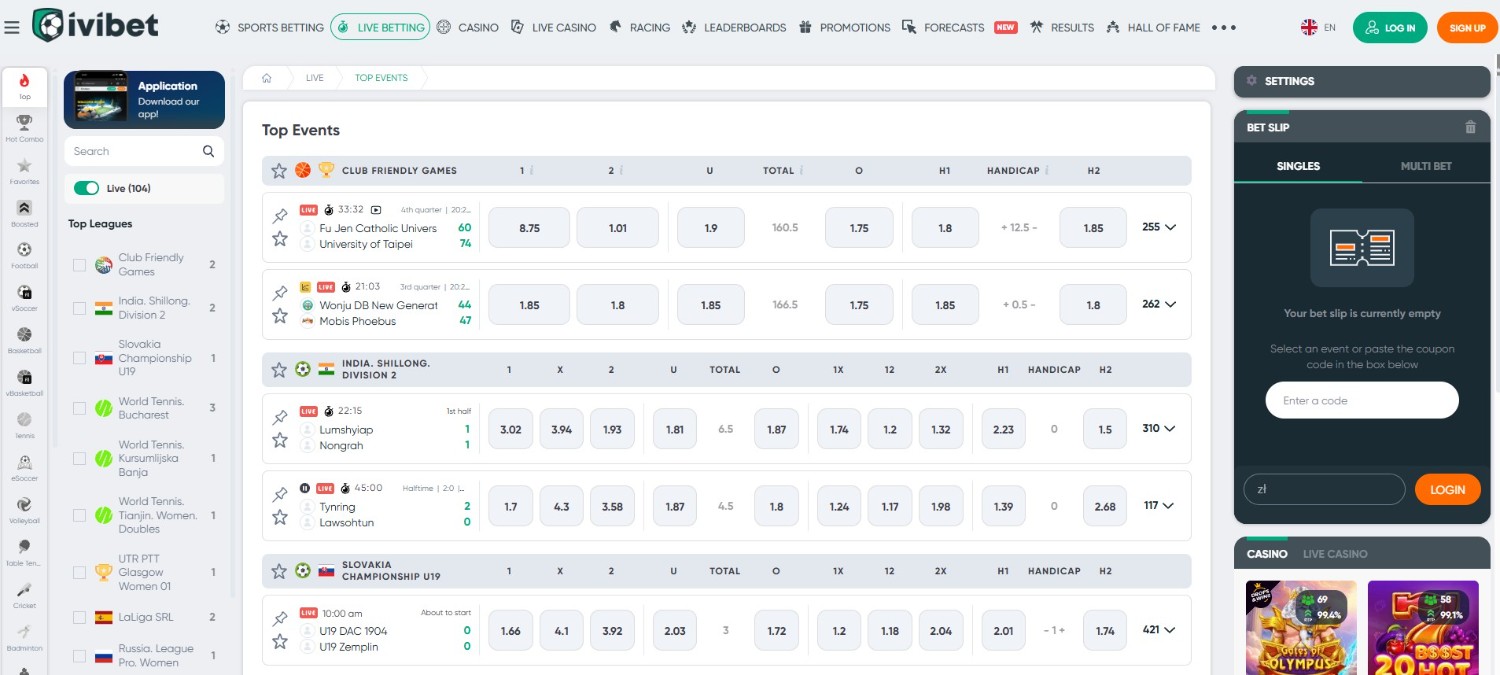Favorite the Club Friendly Games league star
The width and height of the screenshot is (1500, 675).
click(279, 171)
